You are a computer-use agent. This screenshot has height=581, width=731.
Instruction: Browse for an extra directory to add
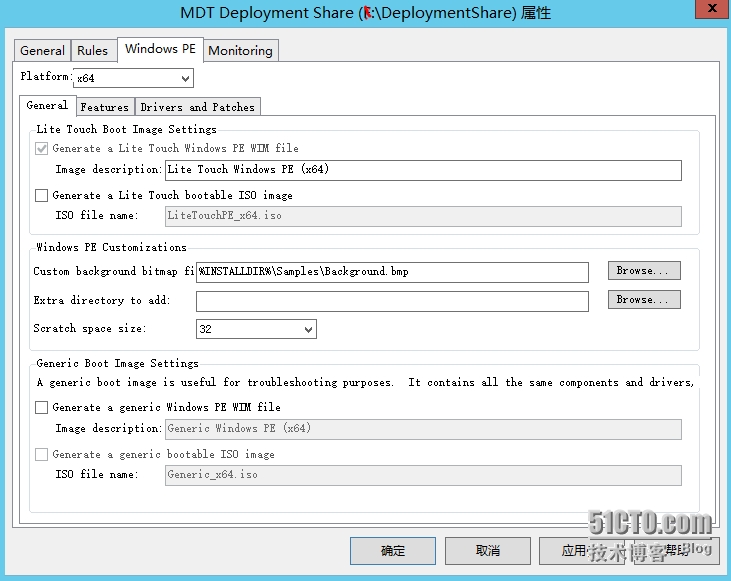click(x=644, y=299)
